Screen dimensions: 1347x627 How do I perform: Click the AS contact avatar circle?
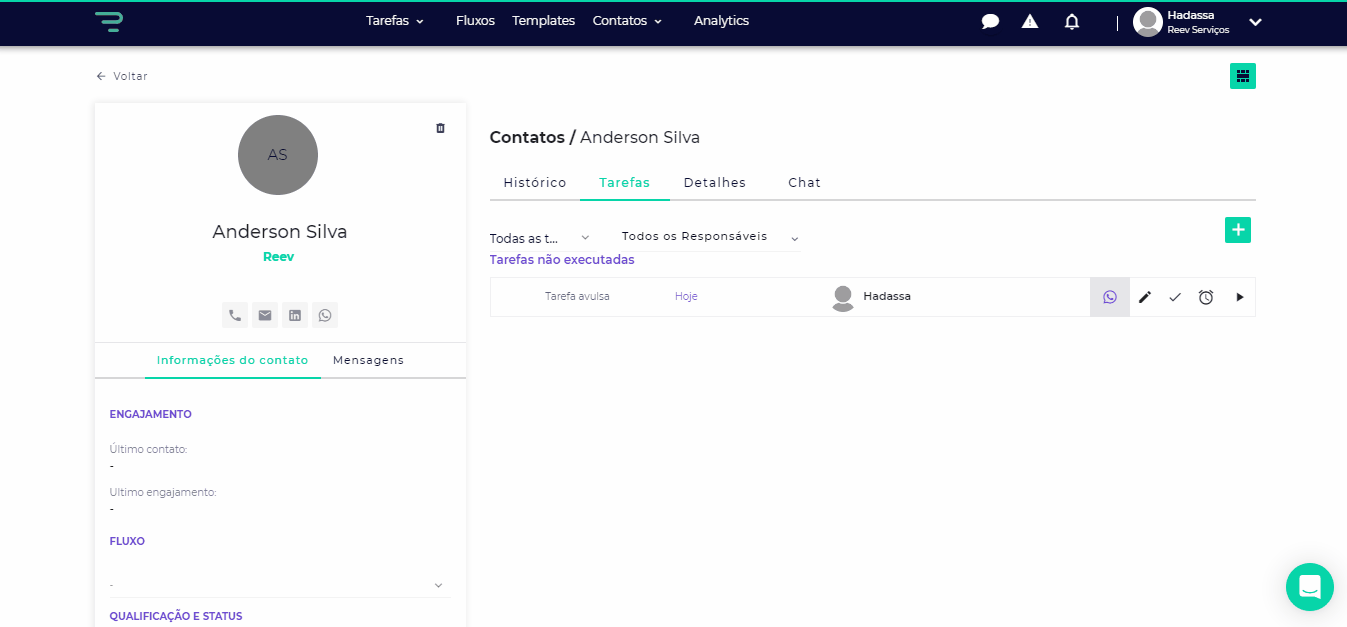278,155
